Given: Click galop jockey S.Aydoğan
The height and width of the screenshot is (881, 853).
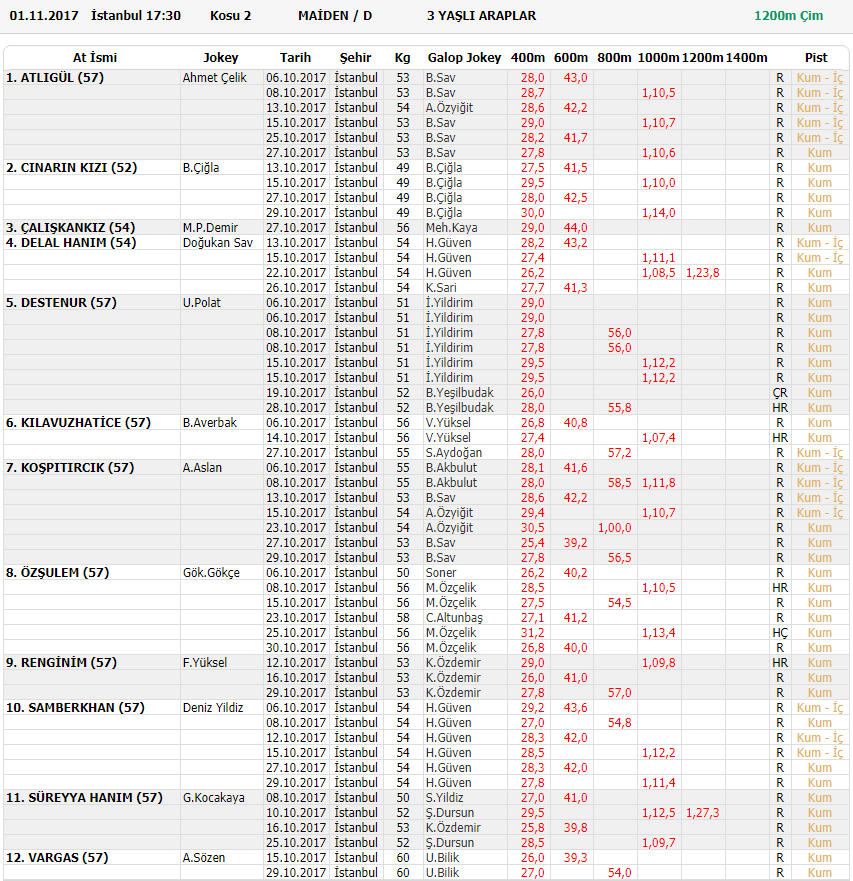Looking at the screenshot, I should point(453,452).
